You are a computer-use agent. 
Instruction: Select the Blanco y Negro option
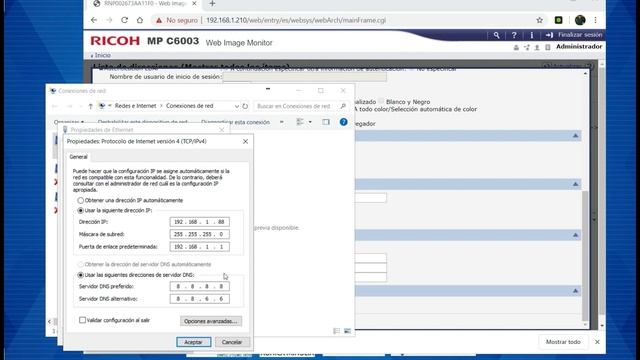tap(381, 102)
